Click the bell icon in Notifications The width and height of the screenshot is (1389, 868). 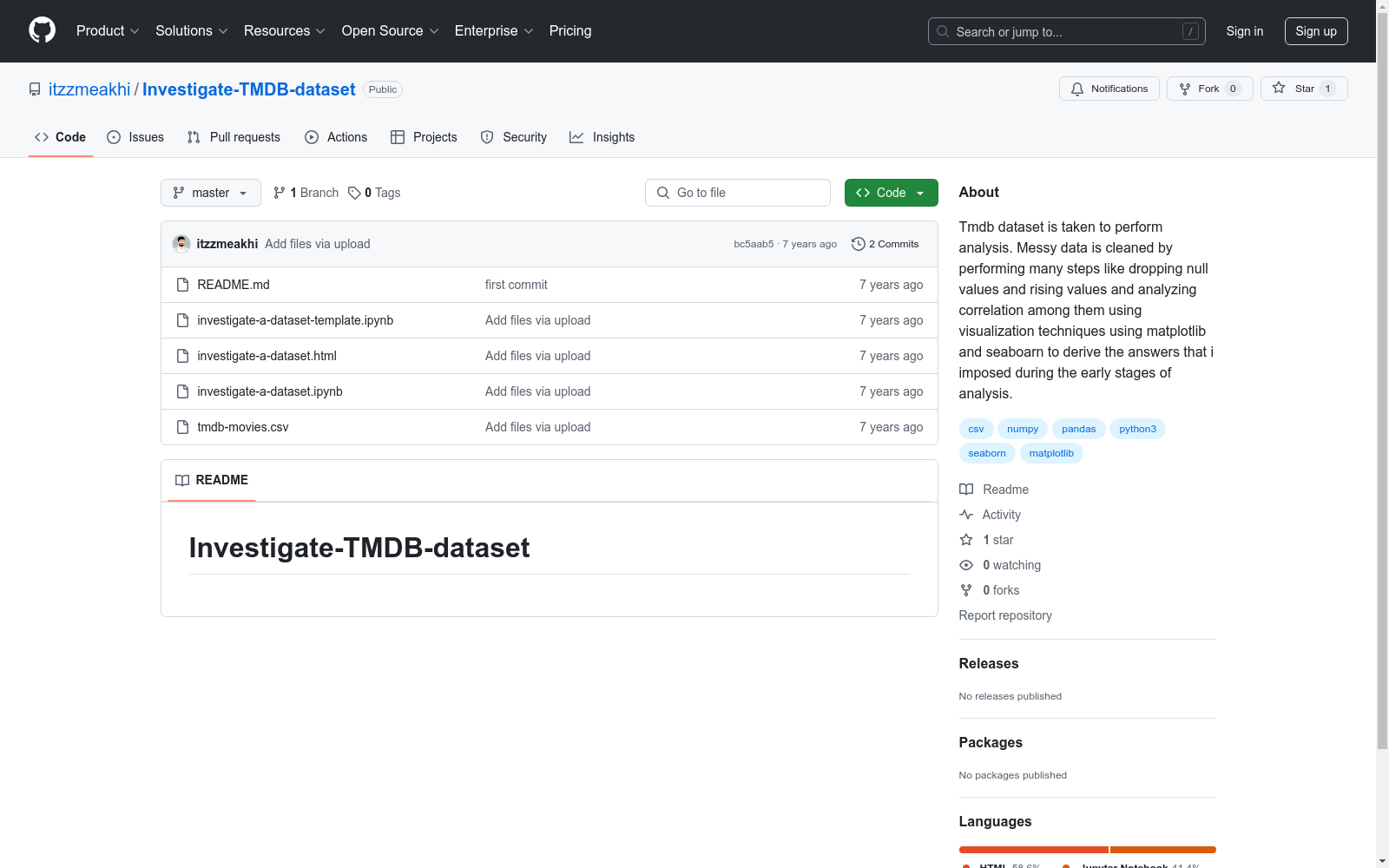click(1077, 89)
